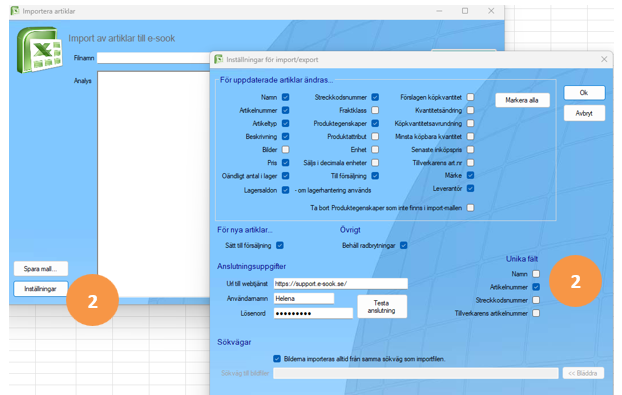The image size is (622, 395).
Task: Uncheck Artikelnummer under uppdaterade artiklar
Action: pos(285,110)
